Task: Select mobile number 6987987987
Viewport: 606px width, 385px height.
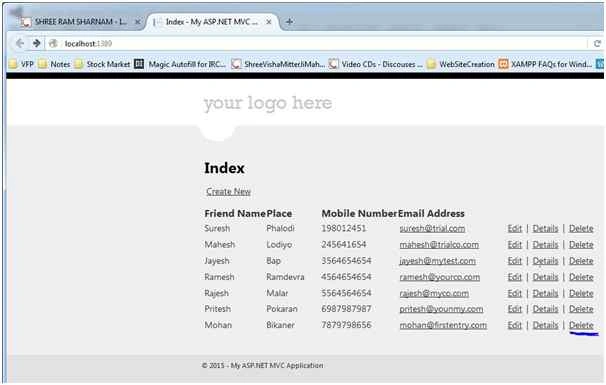Action: (x=346, y=309)
